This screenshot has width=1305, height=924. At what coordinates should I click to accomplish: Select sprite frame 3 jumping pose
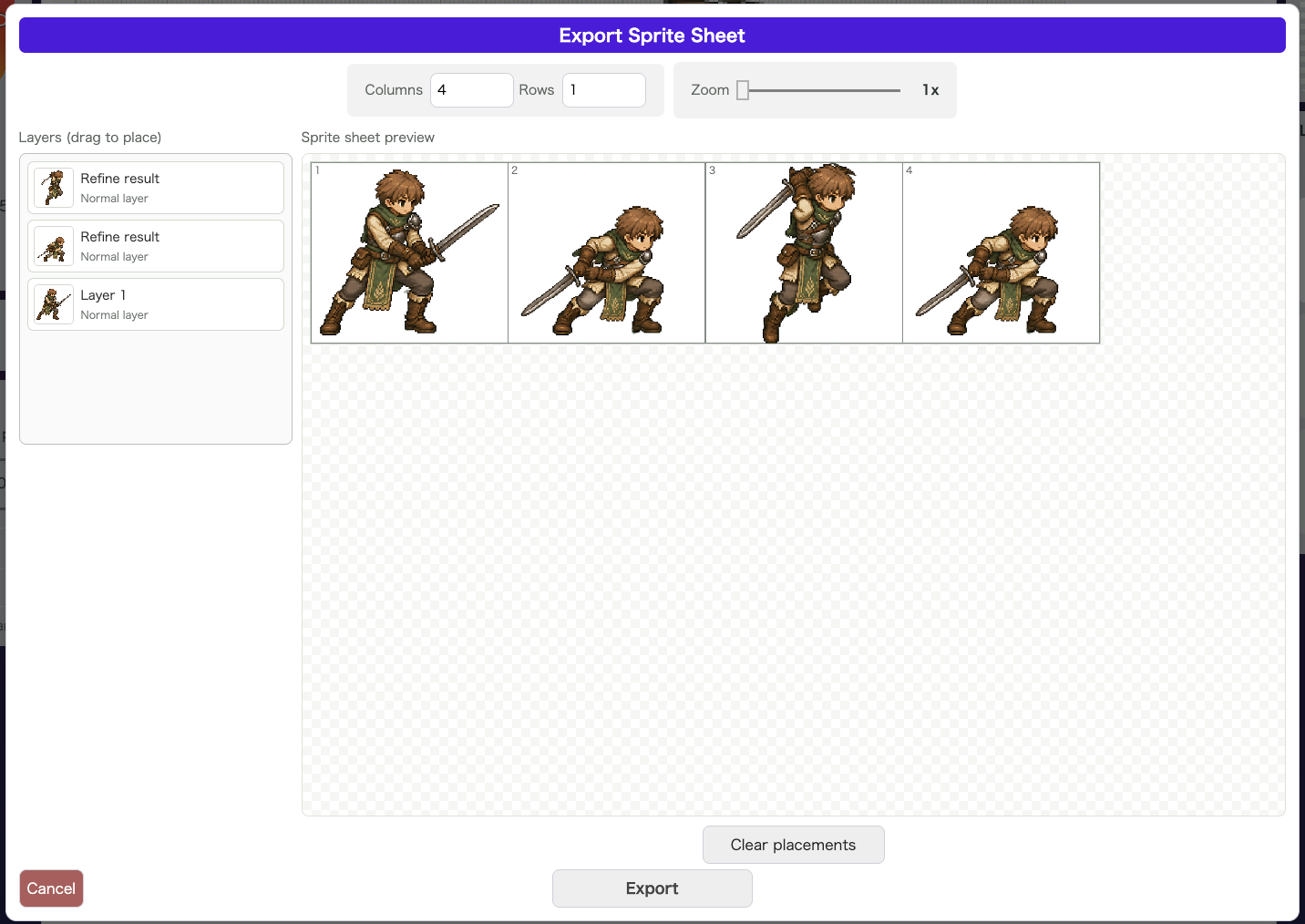(804, 252)
